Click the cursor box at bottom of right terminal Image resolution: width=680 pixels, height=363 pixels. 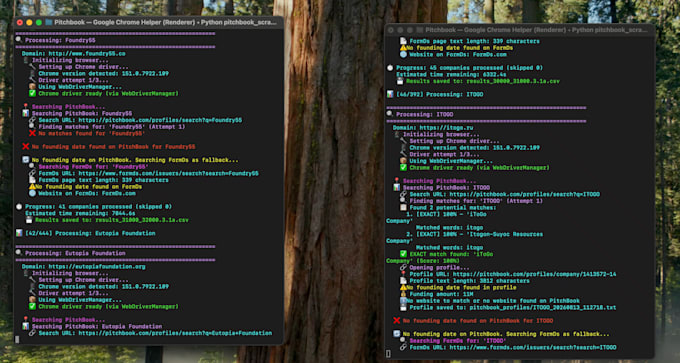[x=388, y=354]
